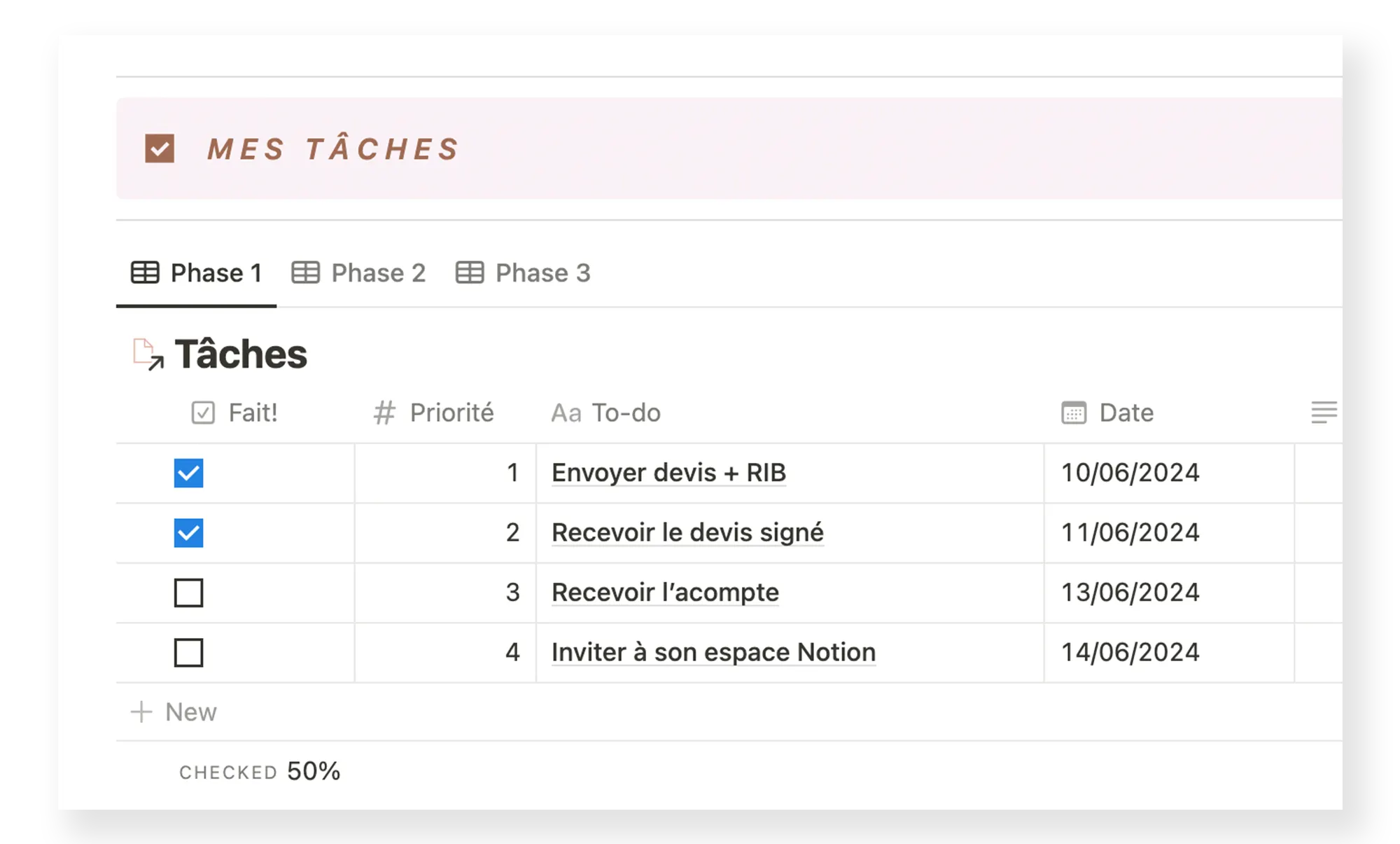Switch to the Phase 2 tab
Screen dimensions: 1400x844
click(x=358, y=273)
